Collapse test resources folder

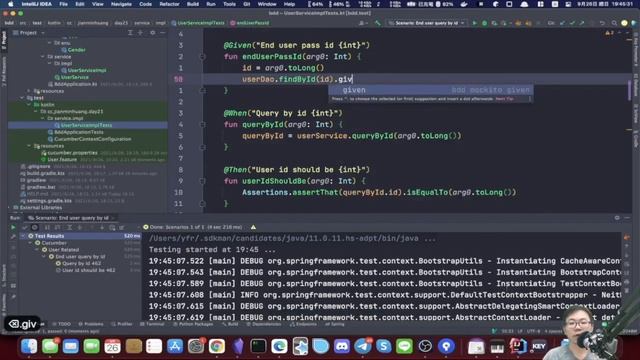point(29,146)
